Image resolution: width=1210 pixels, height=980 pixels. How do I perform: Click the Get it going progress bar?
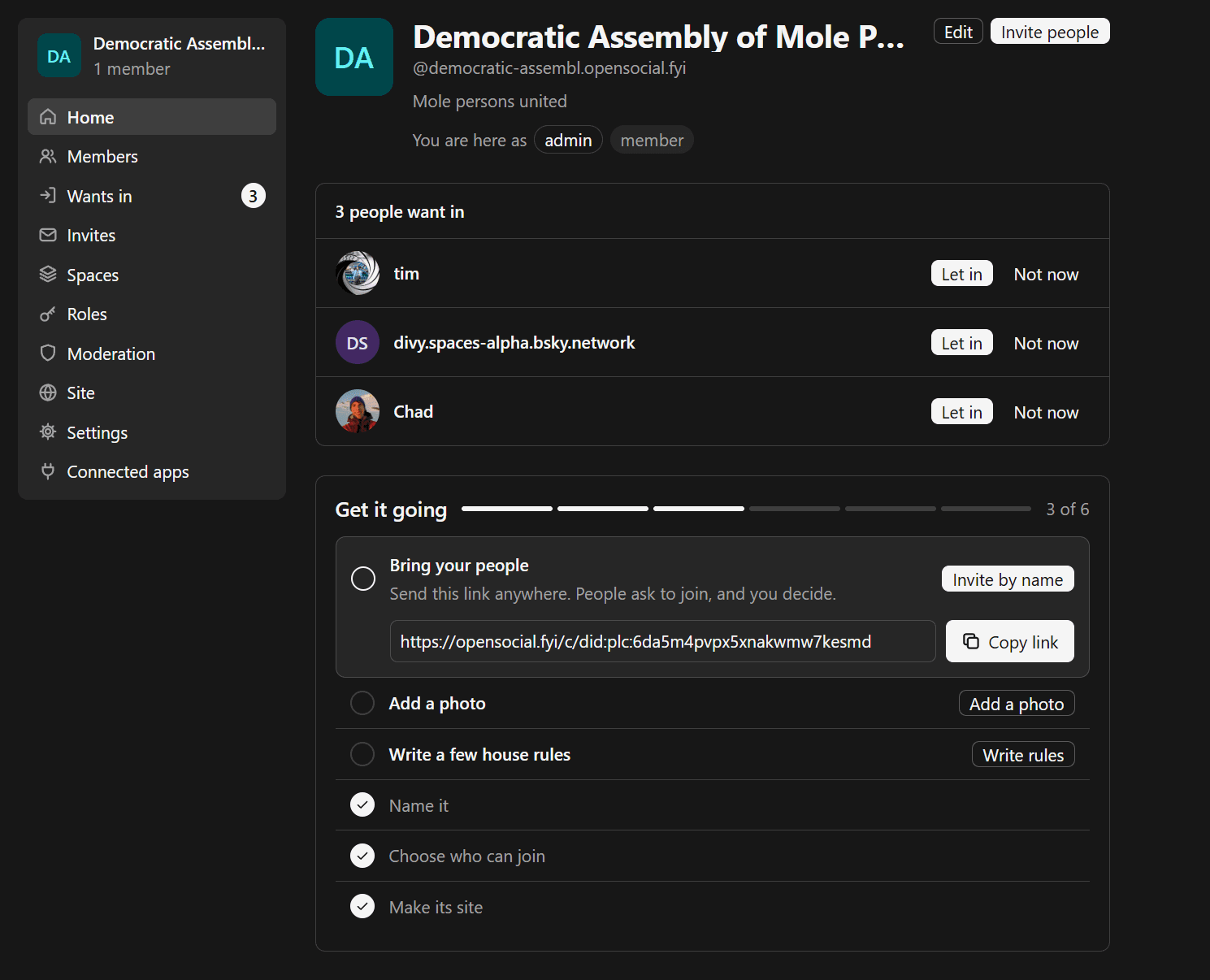[x=746, y=509]
